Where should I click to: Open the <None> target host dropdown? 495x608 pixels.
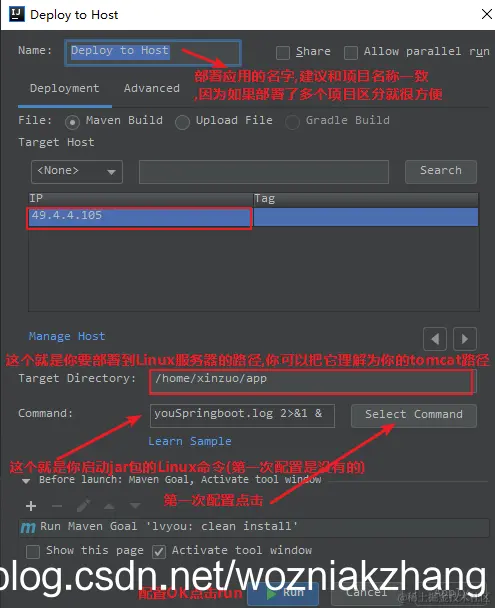(x=77, y=172)
